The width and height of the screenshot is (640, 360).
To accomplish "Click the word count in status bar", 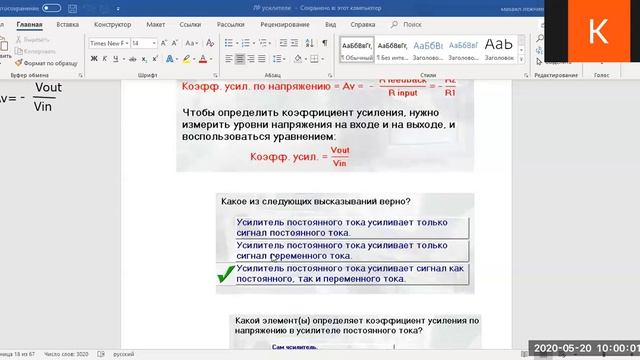I will pyautogui.click(x=66, y=354).
